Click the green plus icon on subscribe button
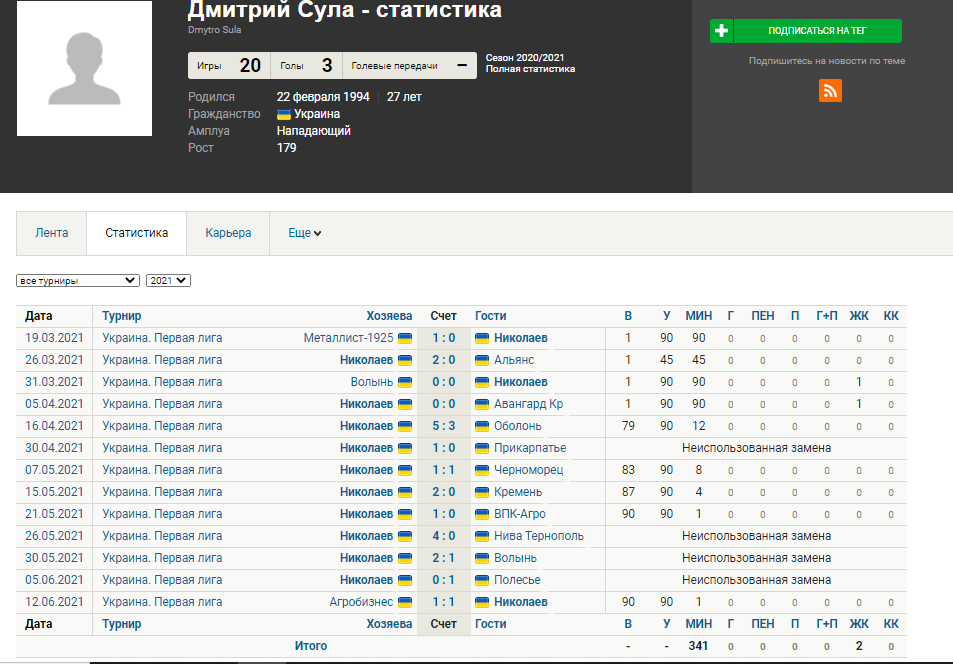Screen dimensions: 953x664 (721, 31)
